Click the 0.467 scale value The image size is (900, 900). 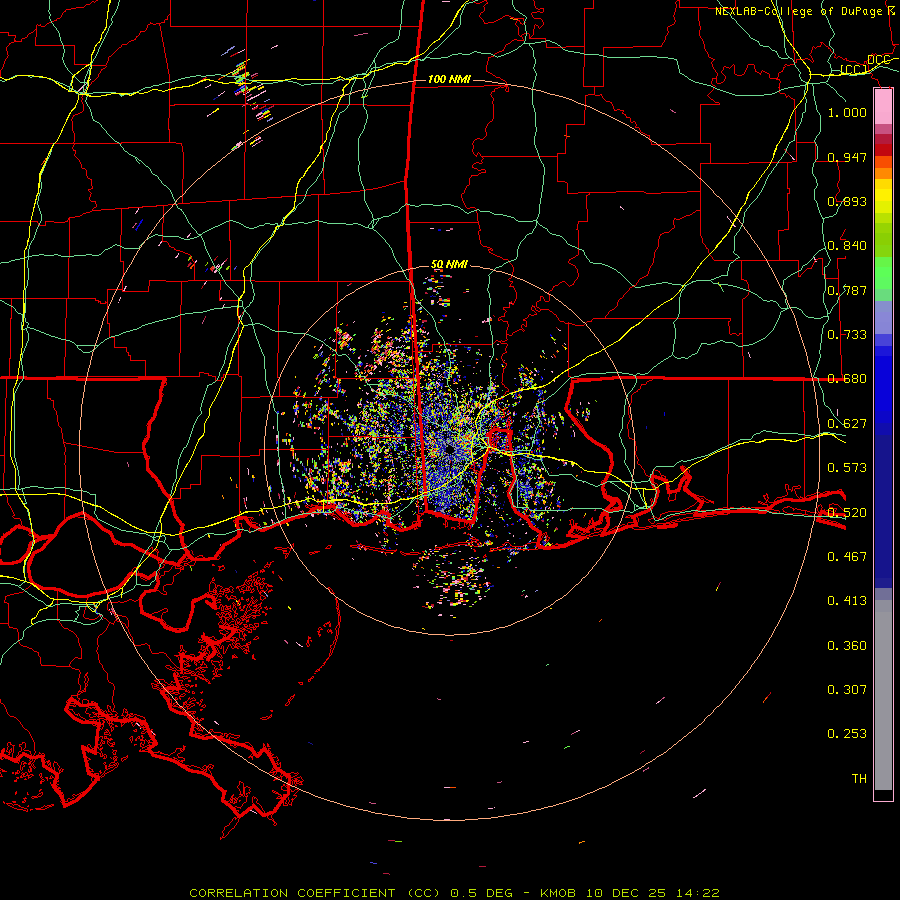point(847,557)
